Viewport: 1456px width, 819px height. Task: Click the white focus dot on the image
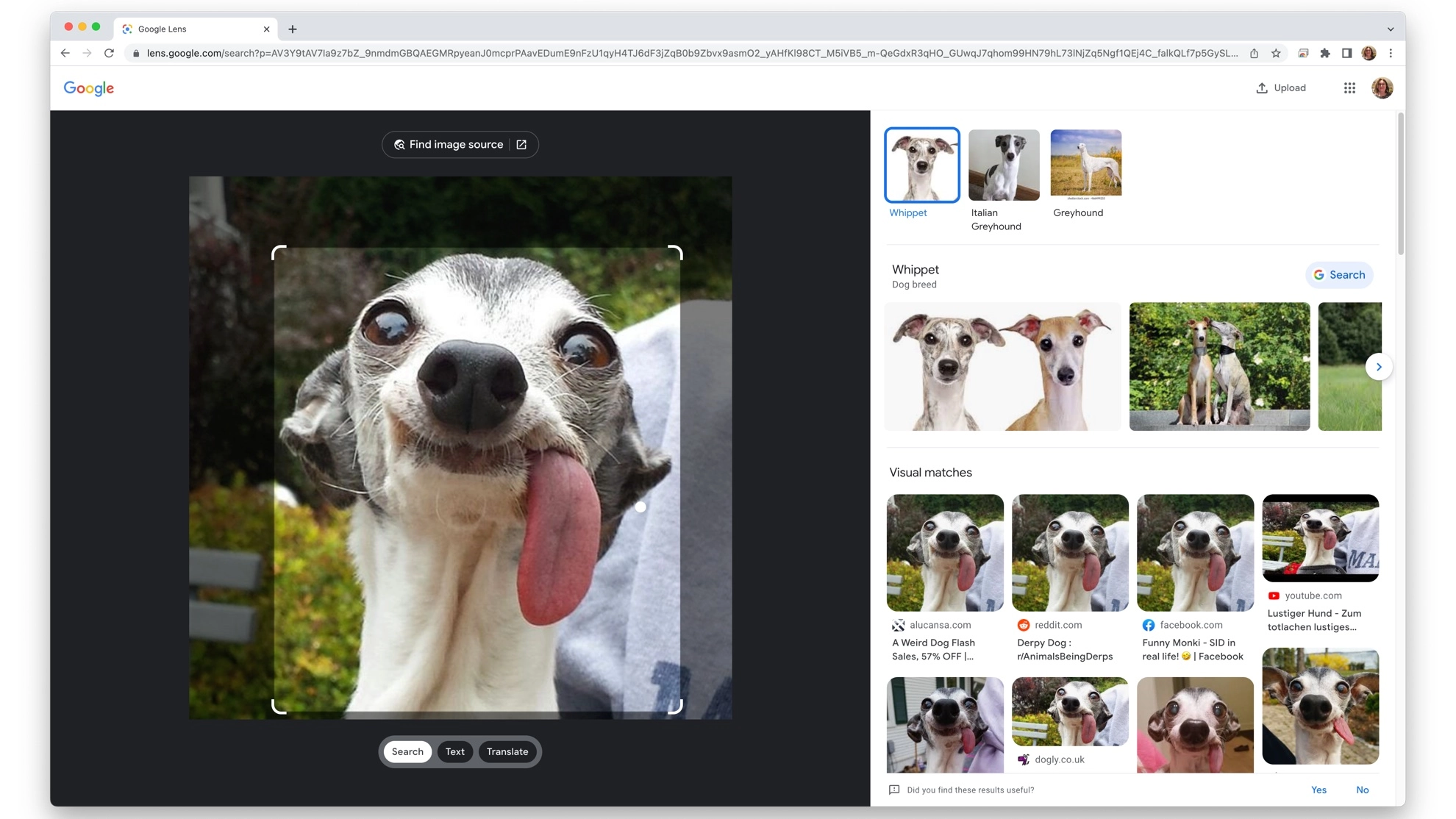[x=640, y=507]
